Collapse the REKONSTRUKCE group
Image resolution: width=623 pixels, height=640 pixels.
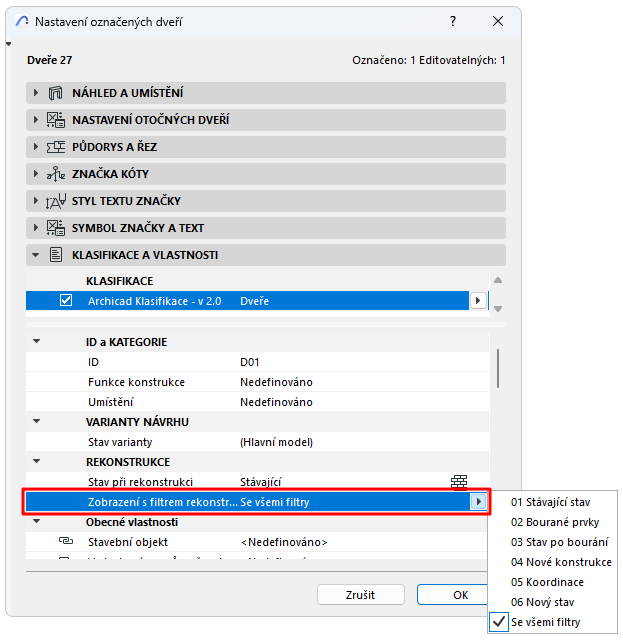(x=37, y=461)
